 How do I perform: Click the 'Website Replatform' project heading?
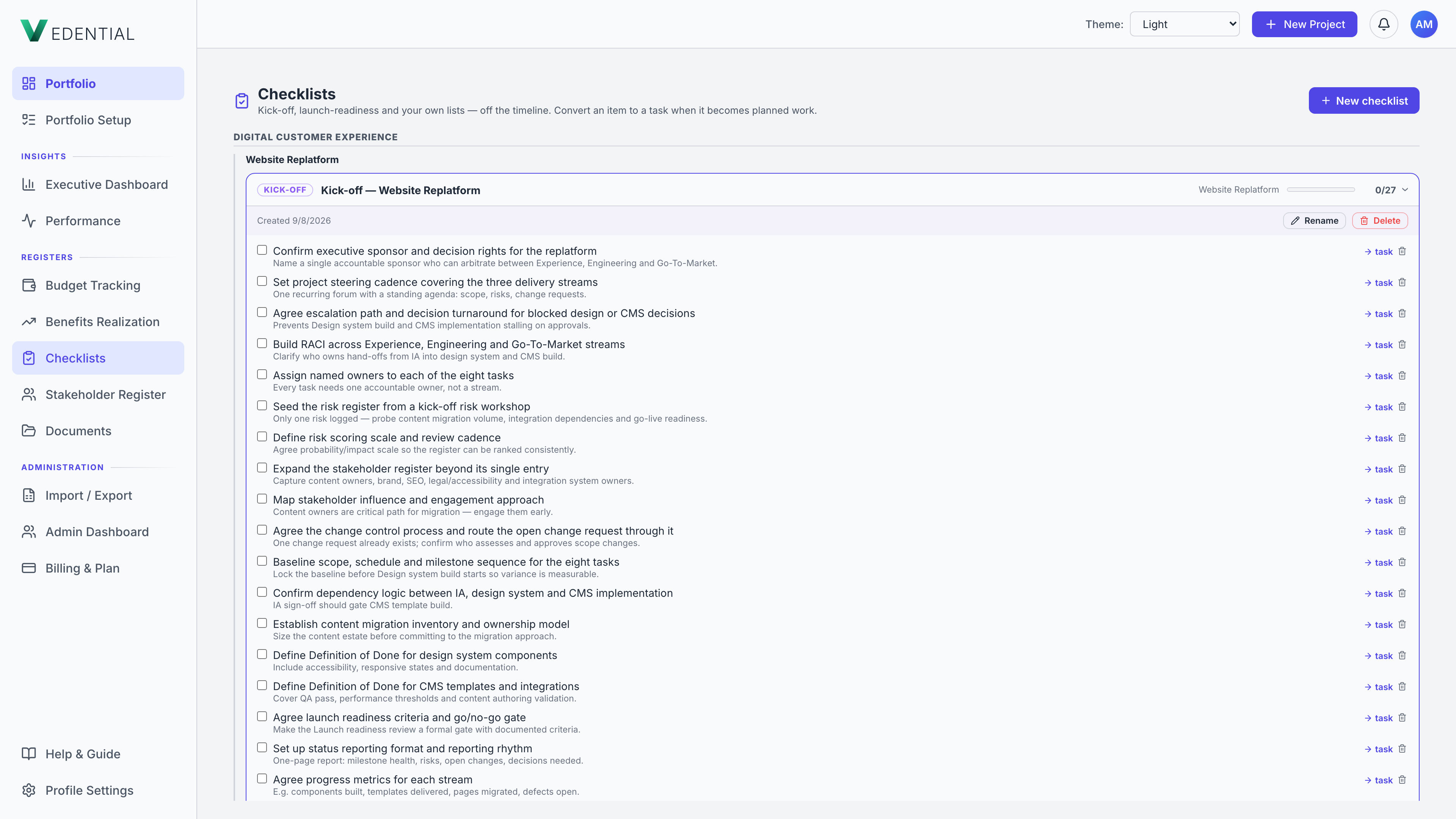pos(292,160)
